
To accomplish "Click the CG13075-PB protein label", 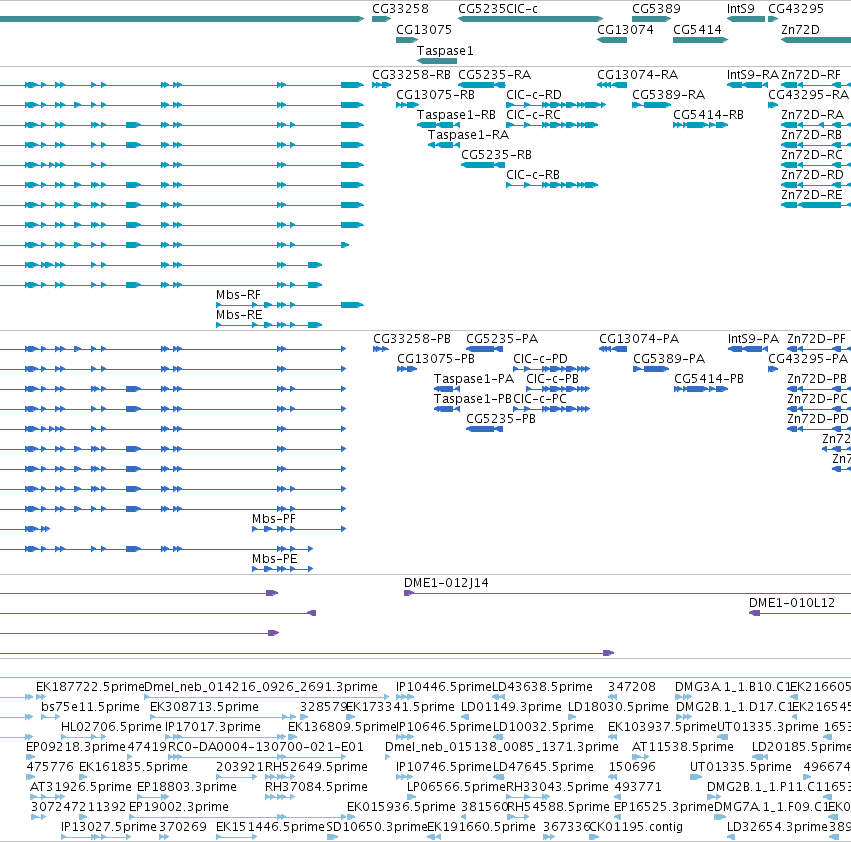I will click(436, 359).
